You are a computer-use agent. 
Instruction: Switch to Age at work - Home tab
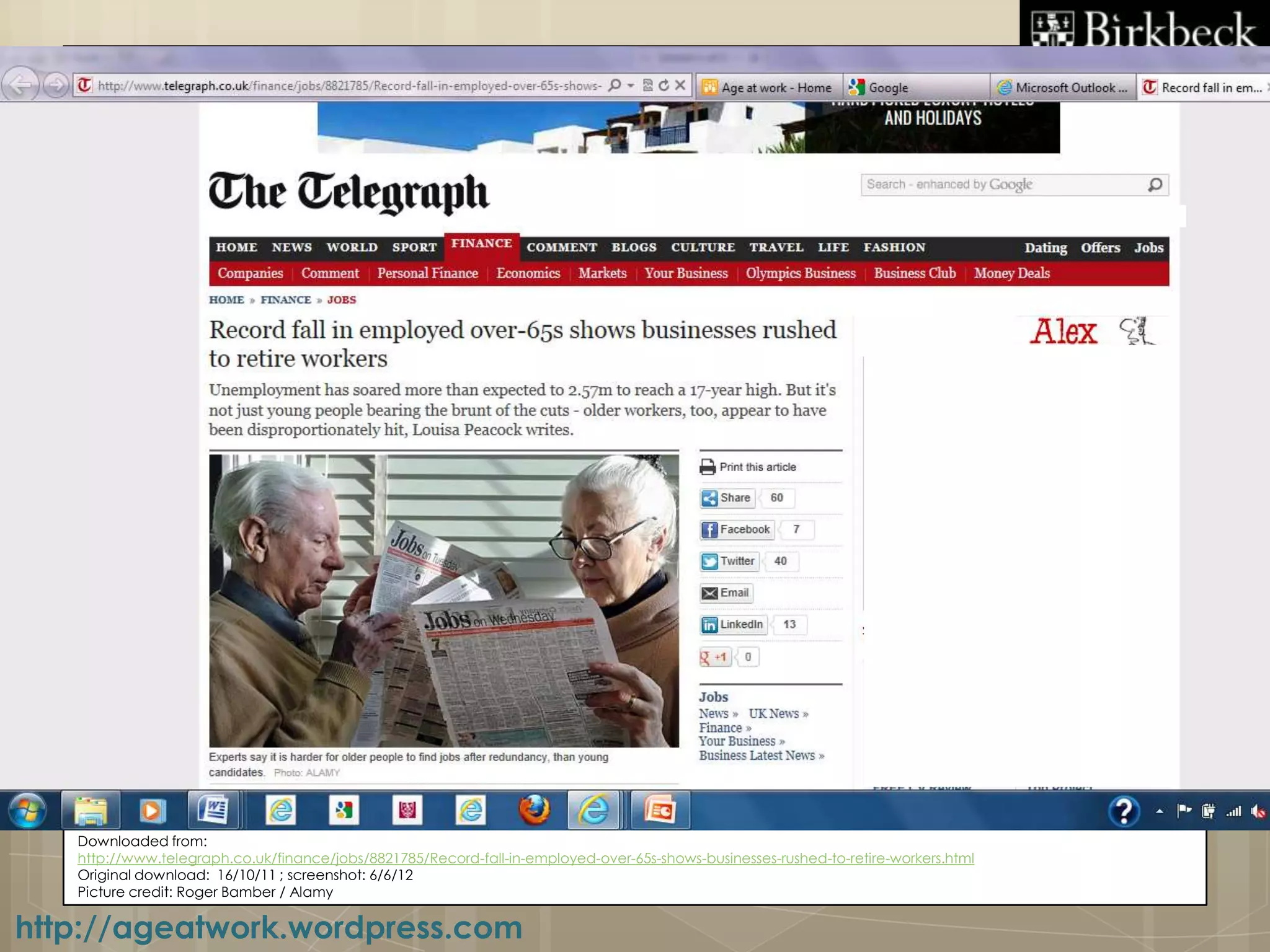pos(770,87)
